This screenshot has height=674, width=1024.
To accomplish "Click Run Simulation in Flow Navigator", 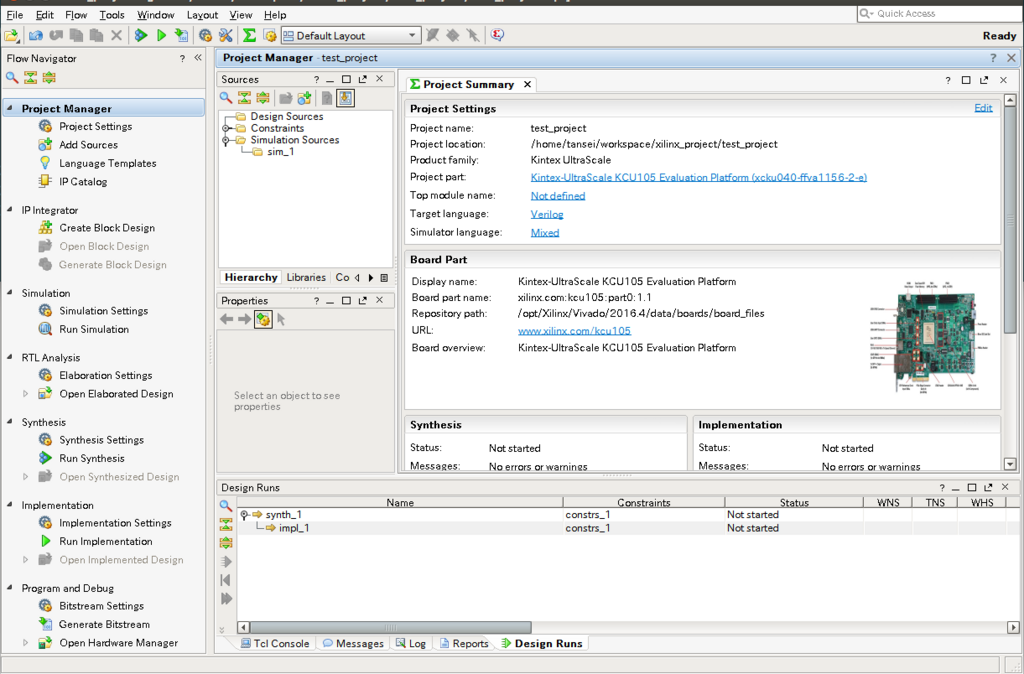I will click(x=94, y=329).
